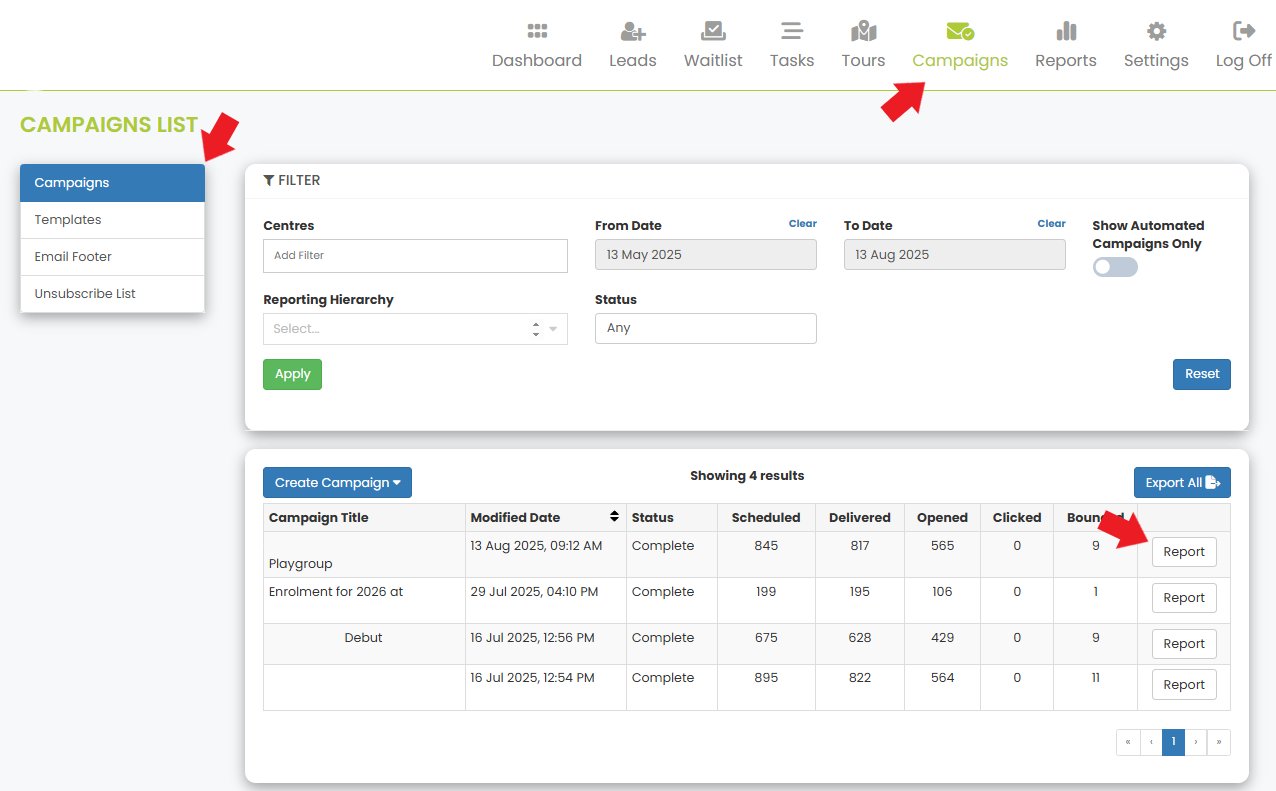Select the Tasks list icon
Viewport: 1276px width, 791px height.
792,31
